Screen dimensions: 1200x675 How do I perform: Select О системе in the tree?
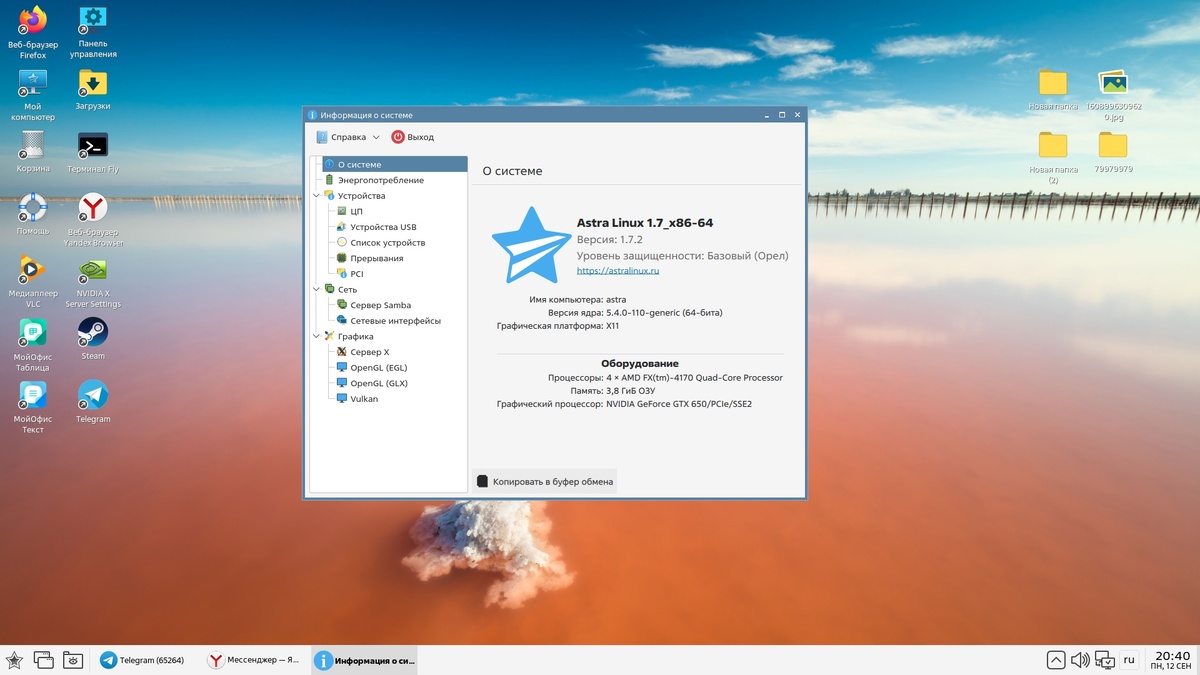pyautogui.click(x=395, y=164)
